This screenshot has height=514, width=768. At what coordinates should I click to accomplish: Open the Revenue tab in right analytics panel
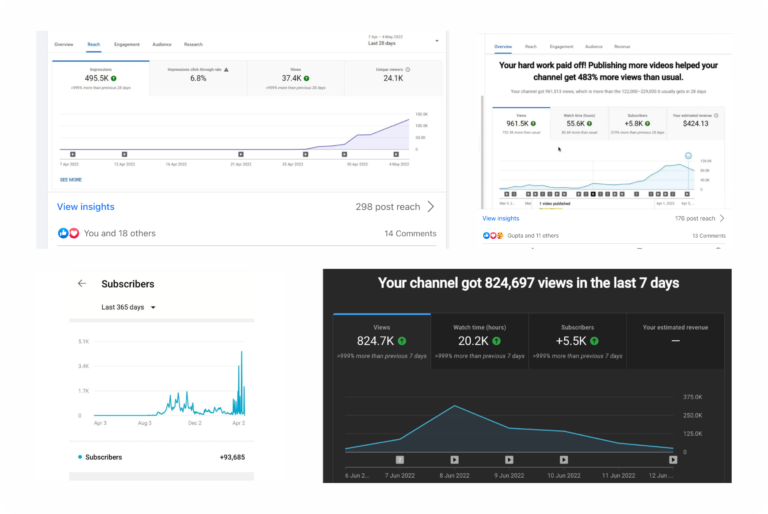622,46
